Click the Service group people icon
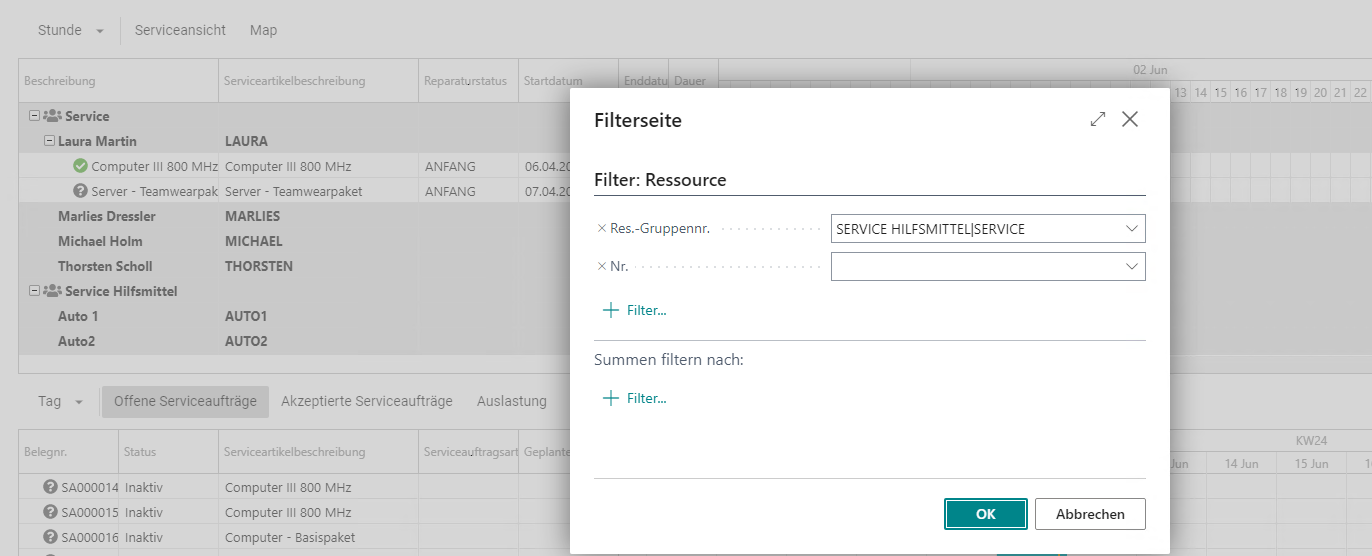Screen dimensions: 1372x556 click(x=52, y=116)
